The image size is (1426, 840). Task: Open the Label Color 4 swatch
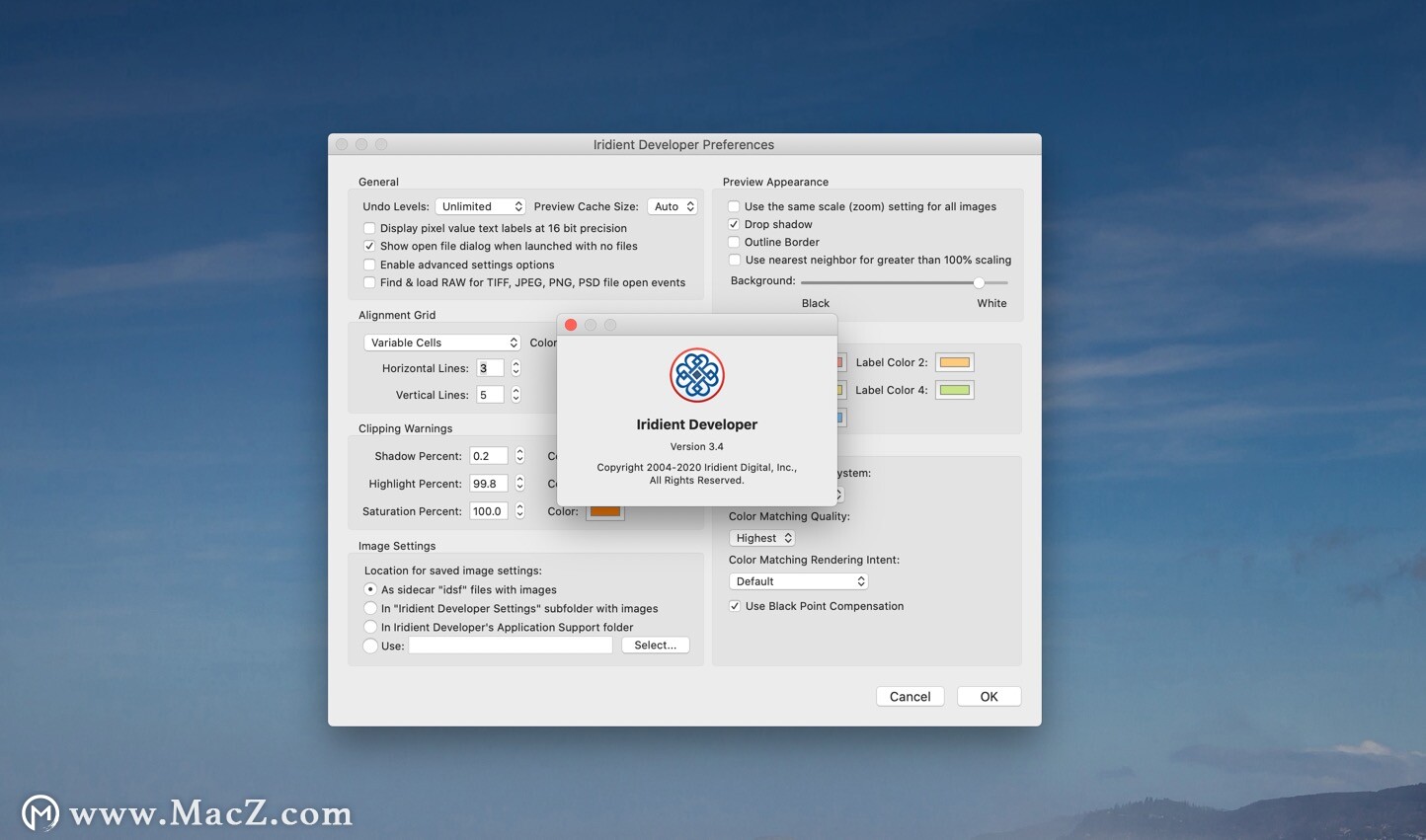click(x=954, y=390)
